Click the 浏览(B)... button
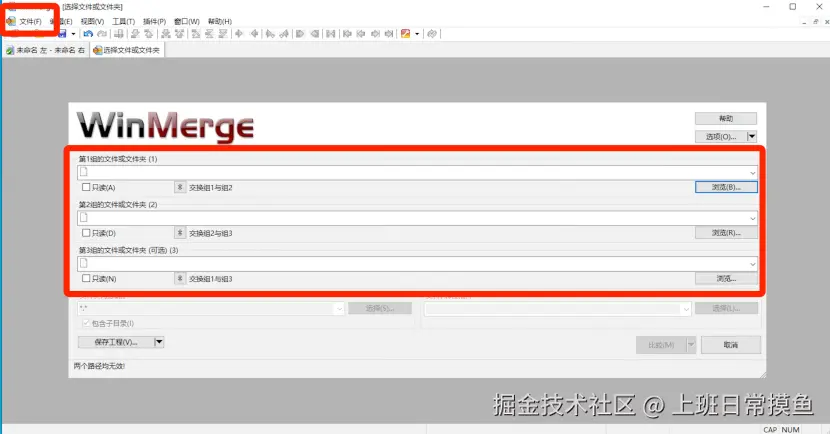 click(x=726, y=187)
